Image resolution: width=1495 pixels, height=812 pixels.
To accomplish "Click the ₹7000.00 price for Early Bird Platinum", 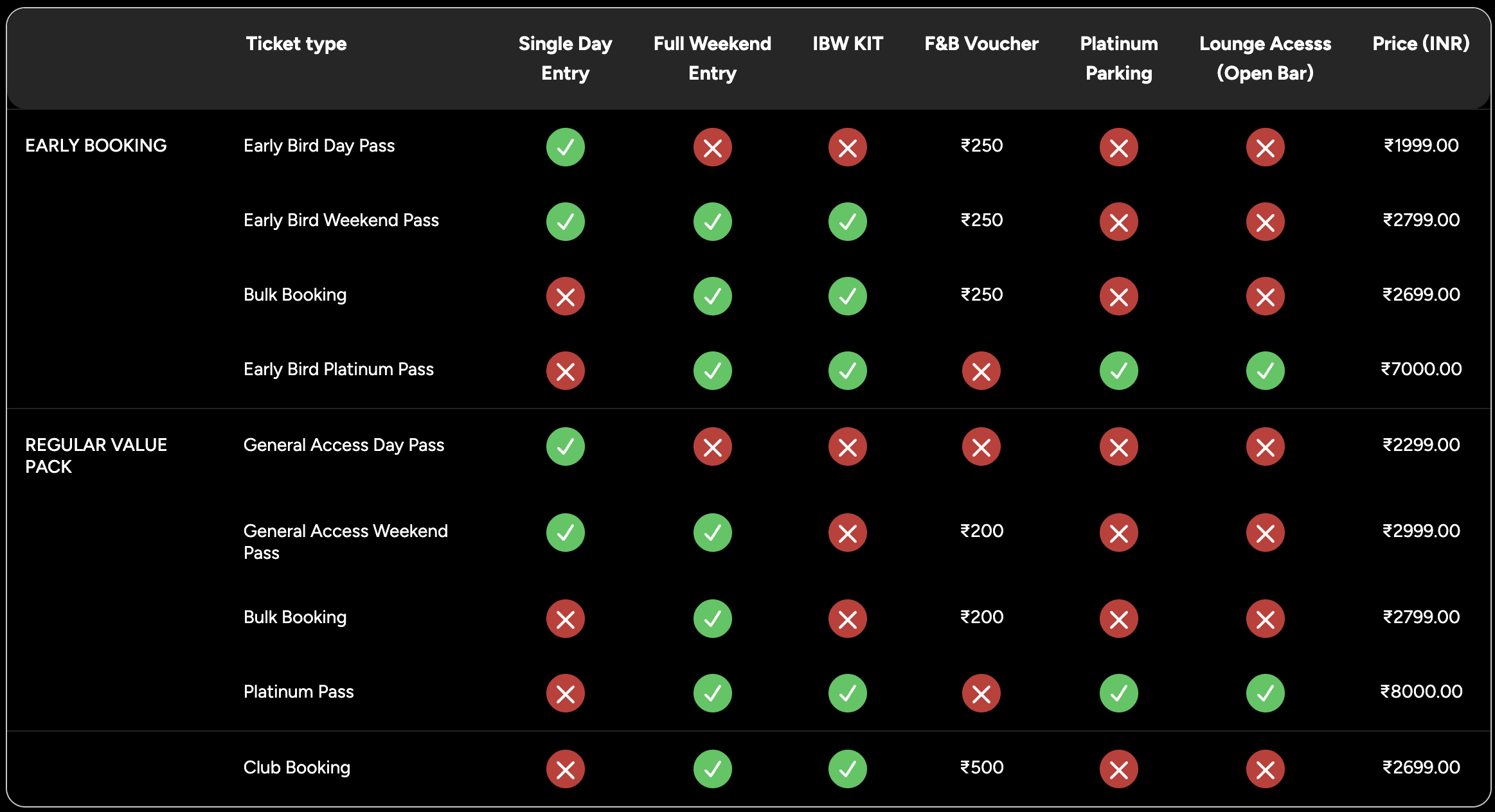I will (x=1421, y=369).
